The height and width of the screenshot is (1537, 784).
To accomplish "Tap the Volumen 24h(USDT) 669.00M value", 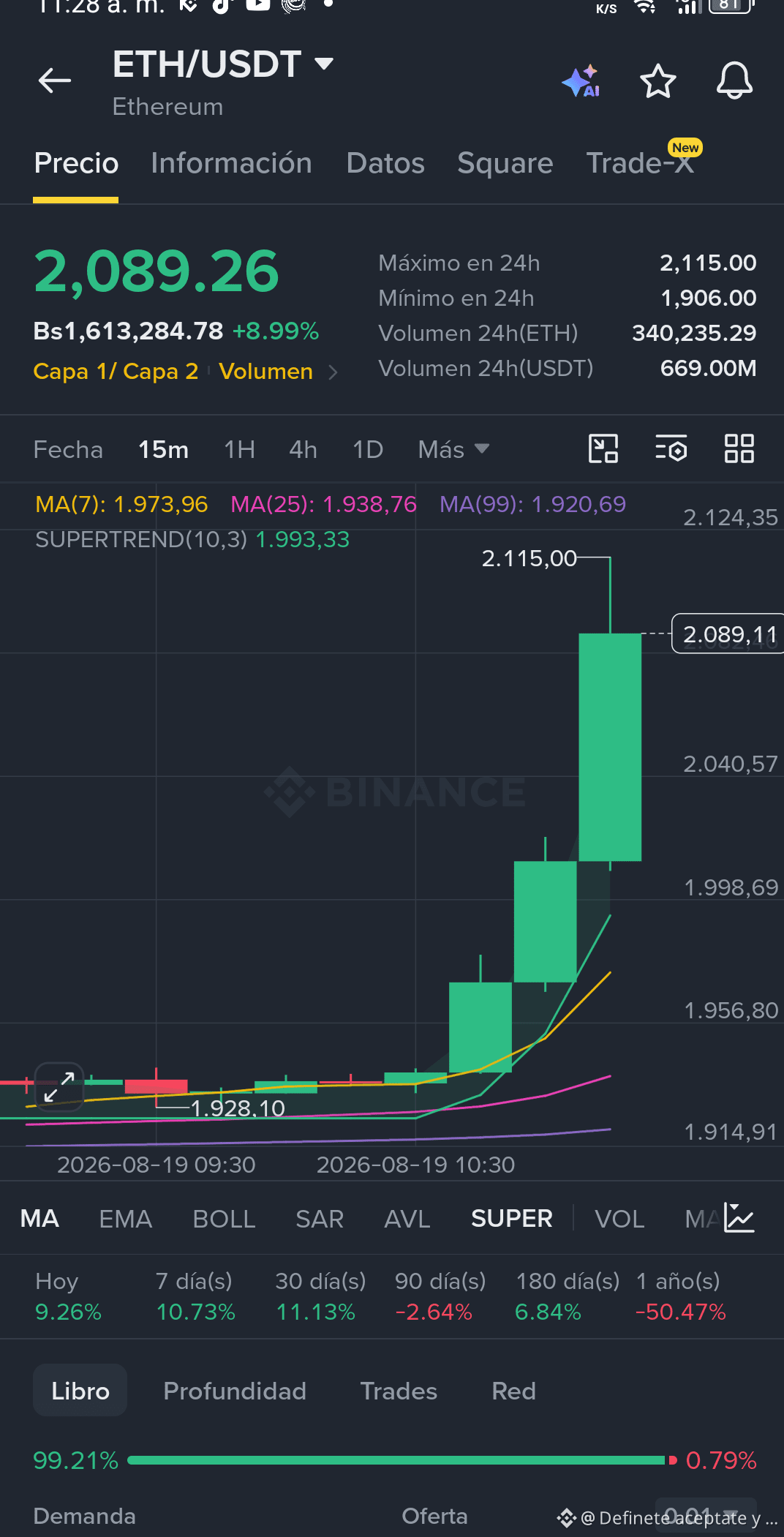I will tap(708, 368).
